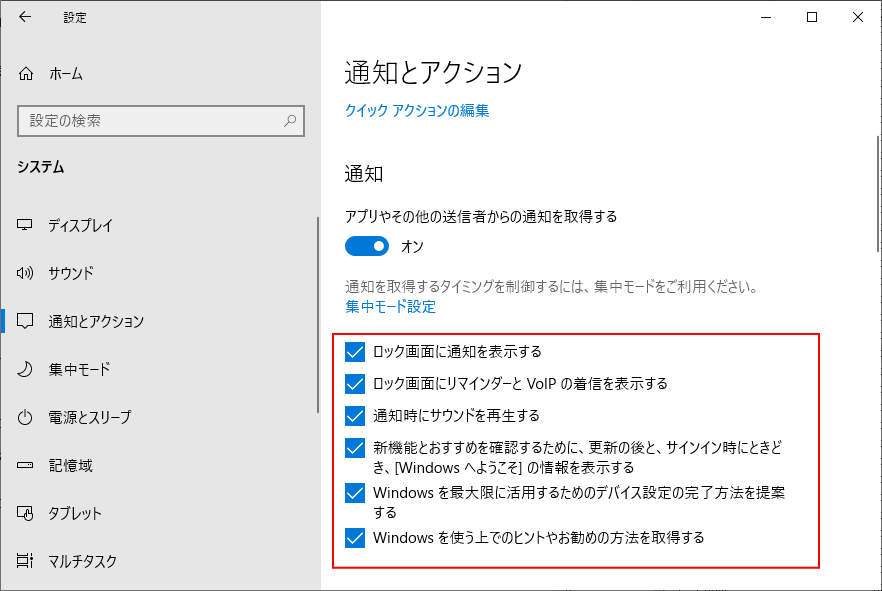This screenshot has height=591, width=882.
Task: Click the 電源とスリープ power icon
Action: pos(25,417)
